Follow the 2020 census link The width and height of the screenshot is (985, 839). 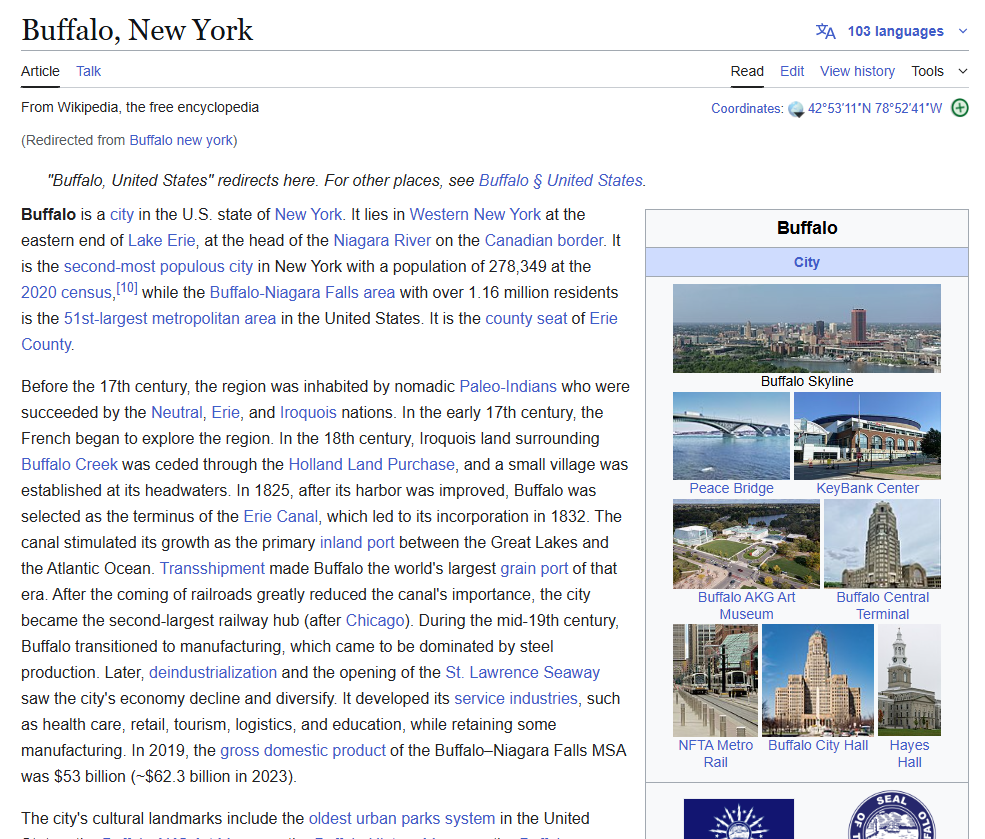click(x=66, y=293)
